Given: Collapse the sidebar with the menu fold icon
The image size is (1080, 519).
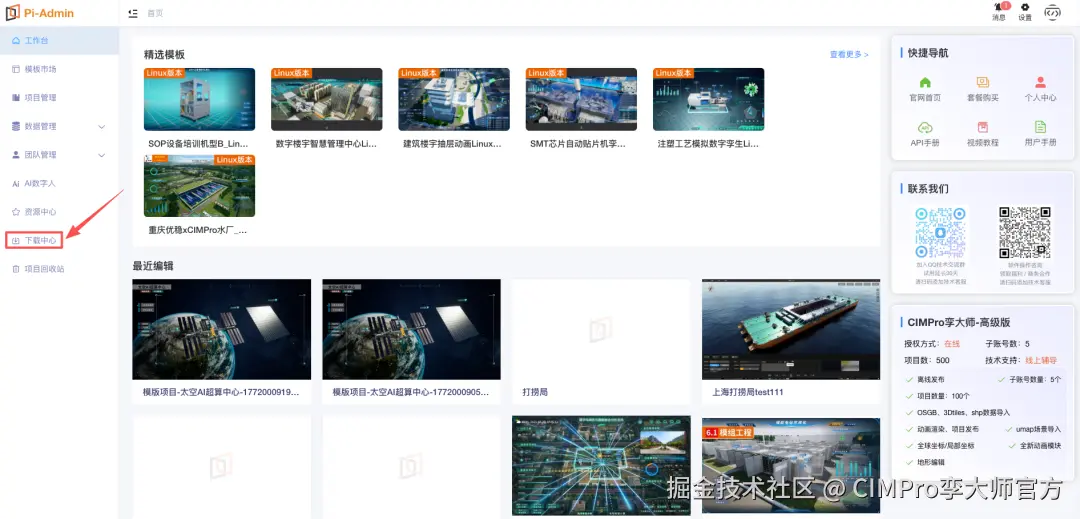Looking at the screenshot, I should [133, 13].
